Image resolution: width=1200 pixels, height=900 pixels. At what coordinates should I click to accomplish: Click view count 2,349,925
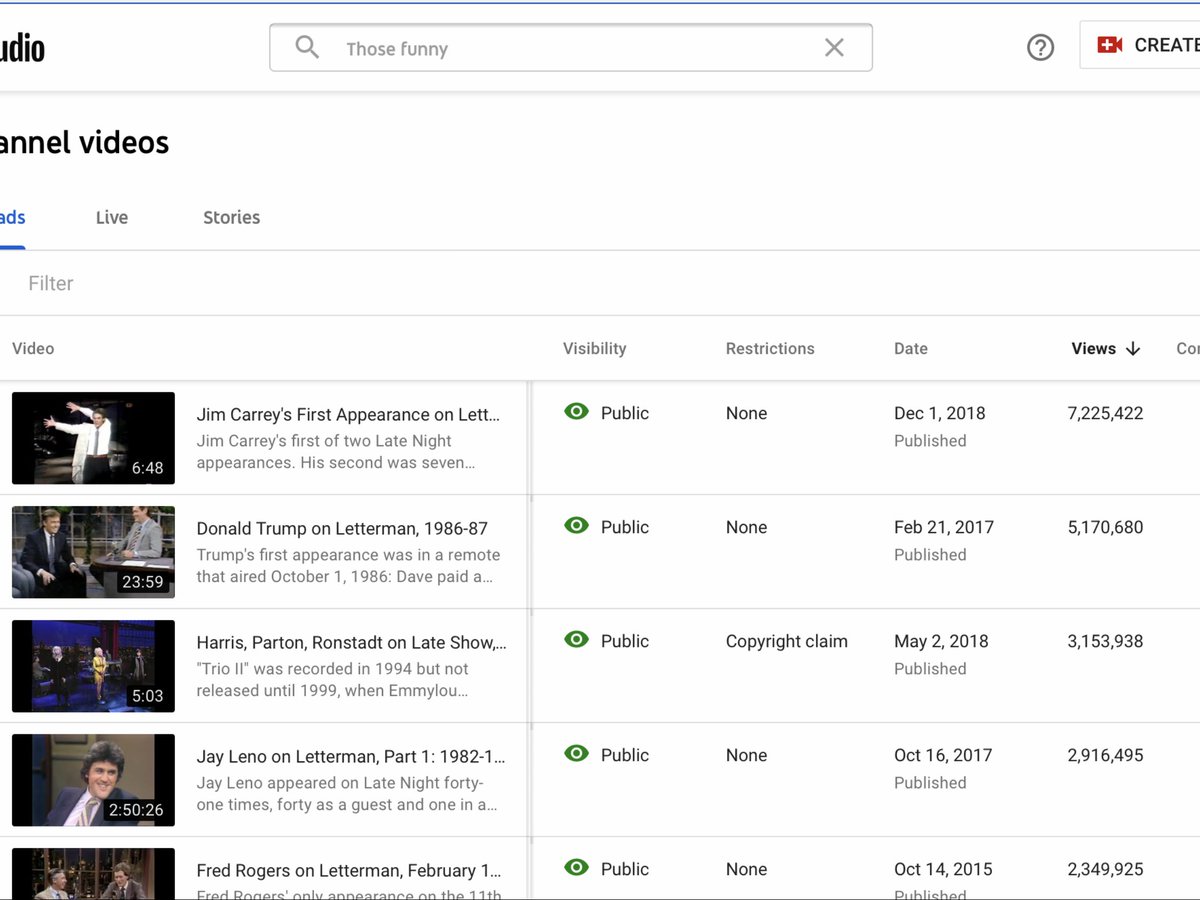1105,869
